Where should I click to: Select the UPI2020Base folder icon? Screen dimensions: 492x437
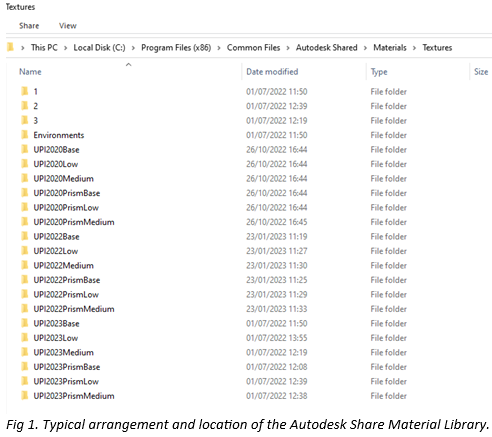coord(25,149)
